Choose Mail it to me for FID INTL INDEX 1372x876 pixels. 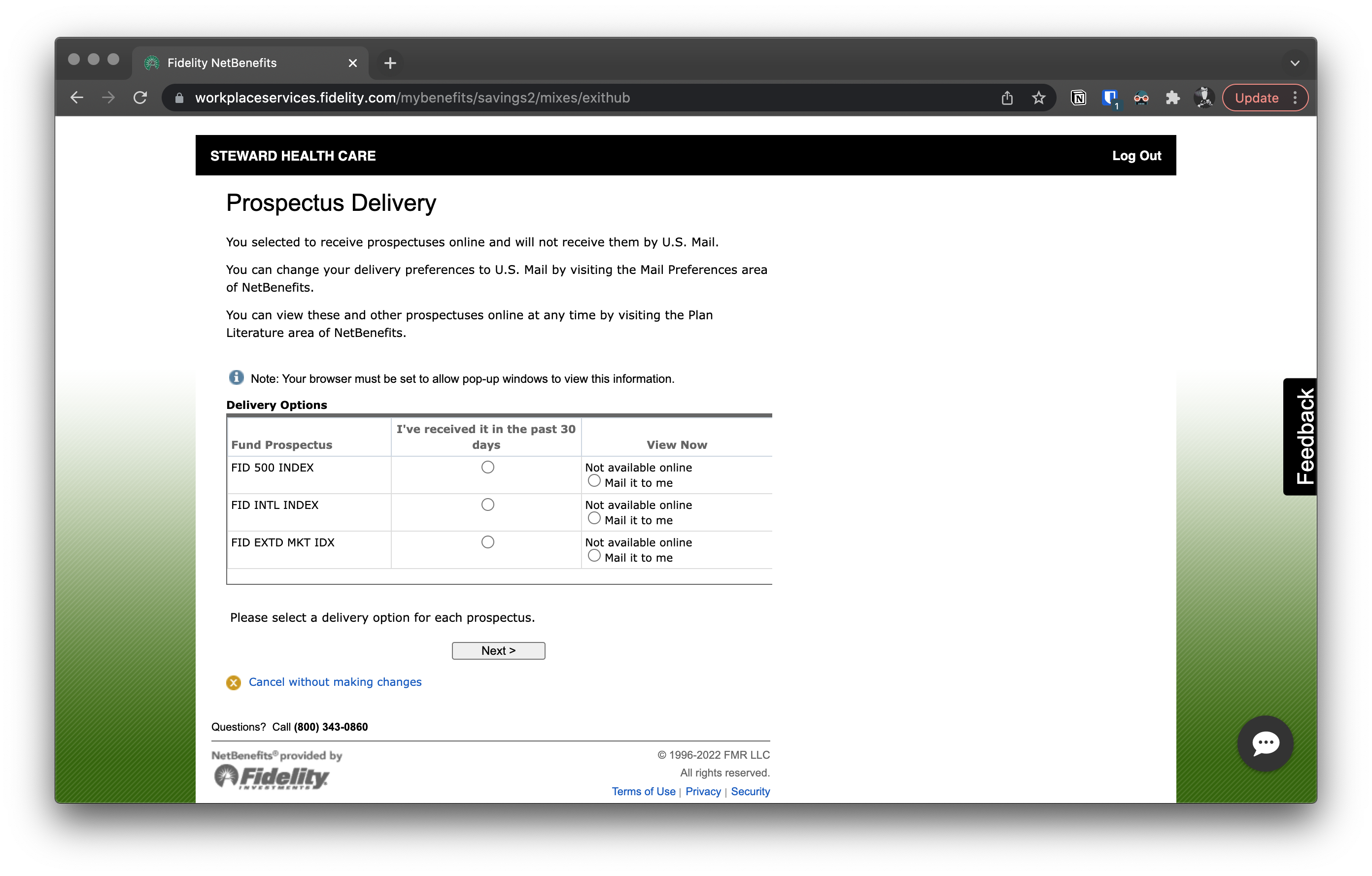[x=594, y=518]
